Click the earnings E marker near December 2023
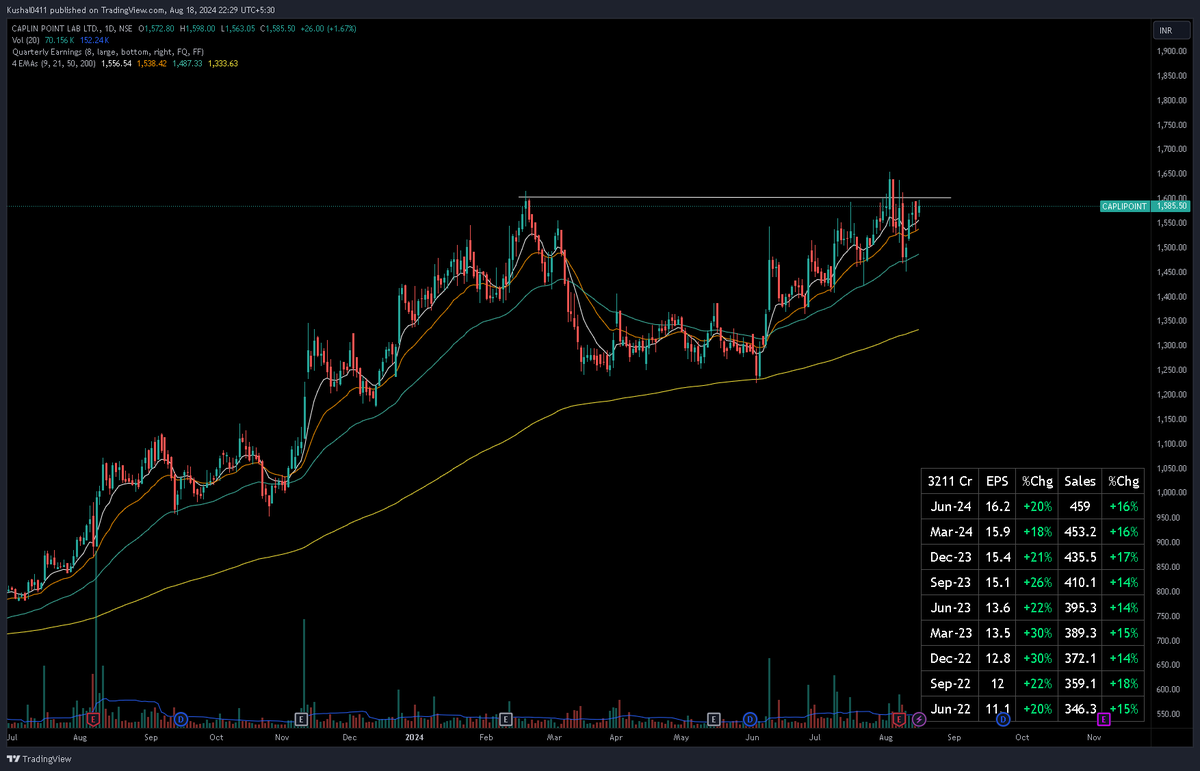 point(302,719)
